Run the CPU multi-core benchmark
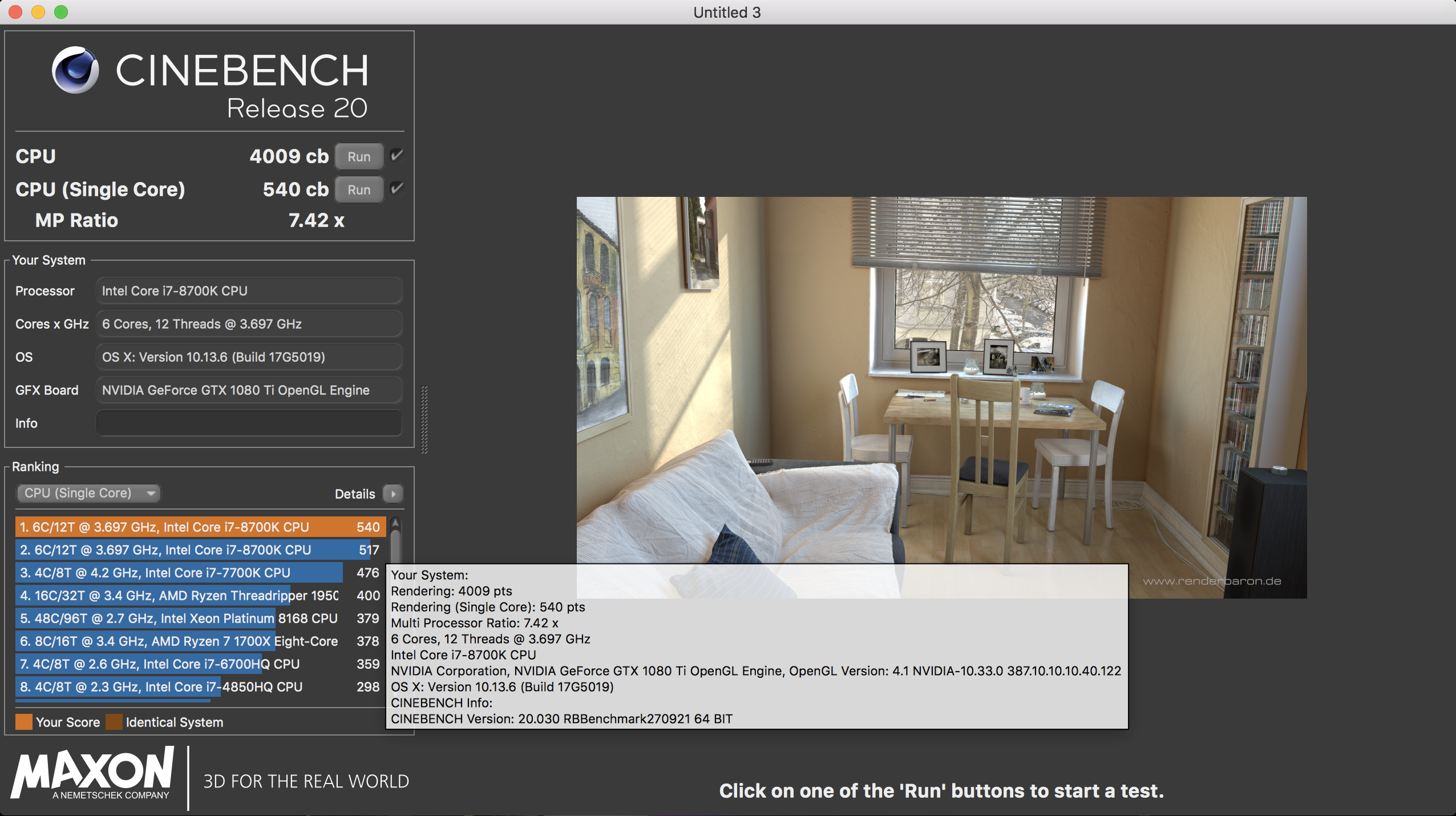Viewport: 1456px width, 816px height. 359,156
